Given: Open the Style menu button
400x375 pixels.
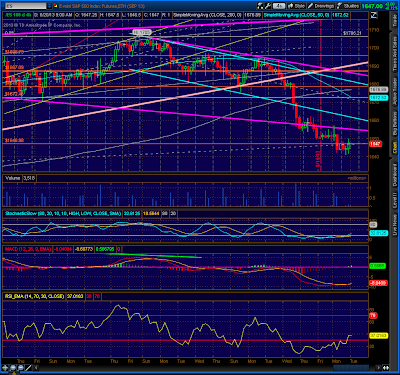Looking at the screenshot, I should click(296, 6).
